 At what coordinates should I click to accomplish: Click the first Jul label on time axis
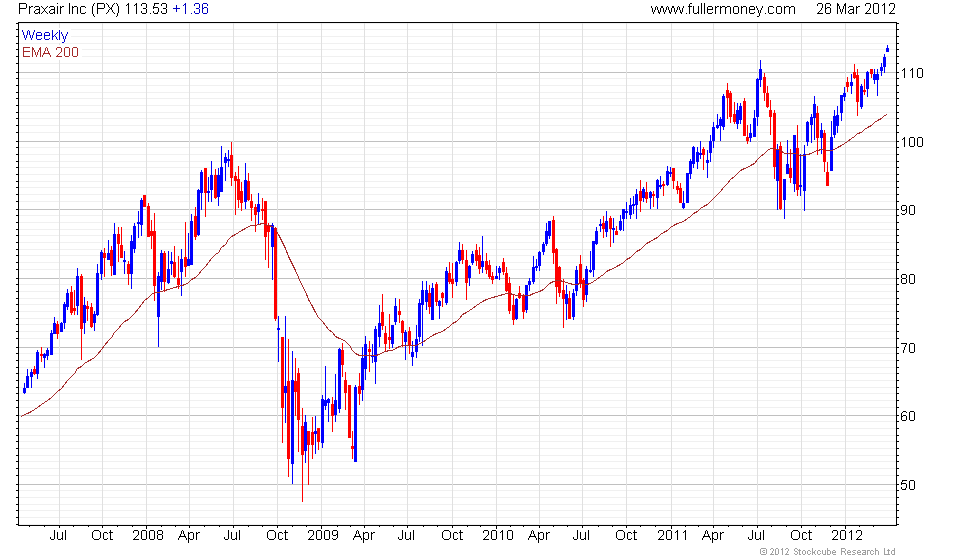58,535
